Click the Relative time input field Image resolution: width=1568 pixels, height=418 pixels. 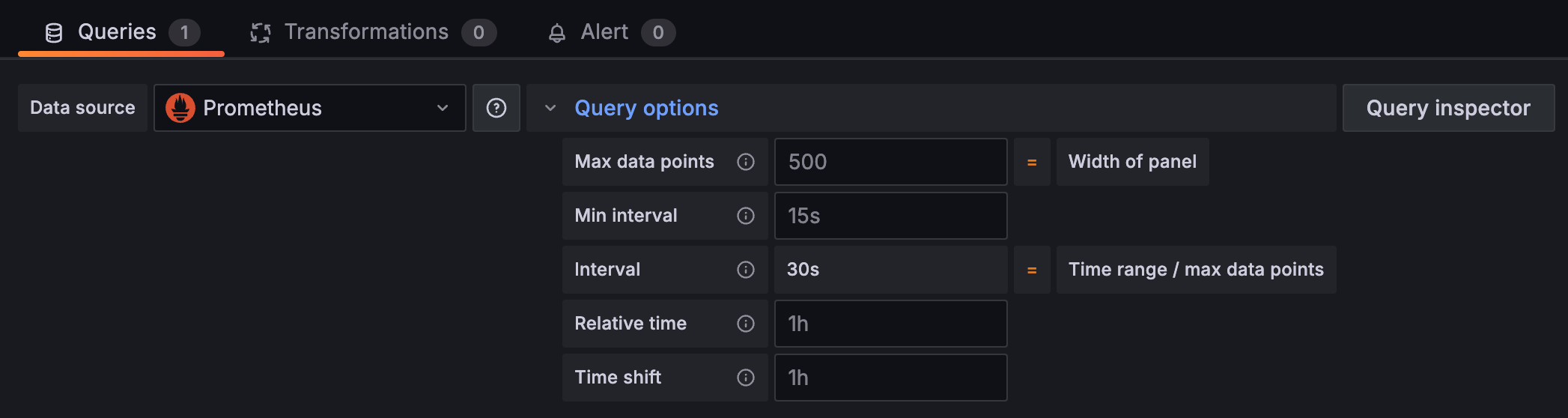point(890,324)
